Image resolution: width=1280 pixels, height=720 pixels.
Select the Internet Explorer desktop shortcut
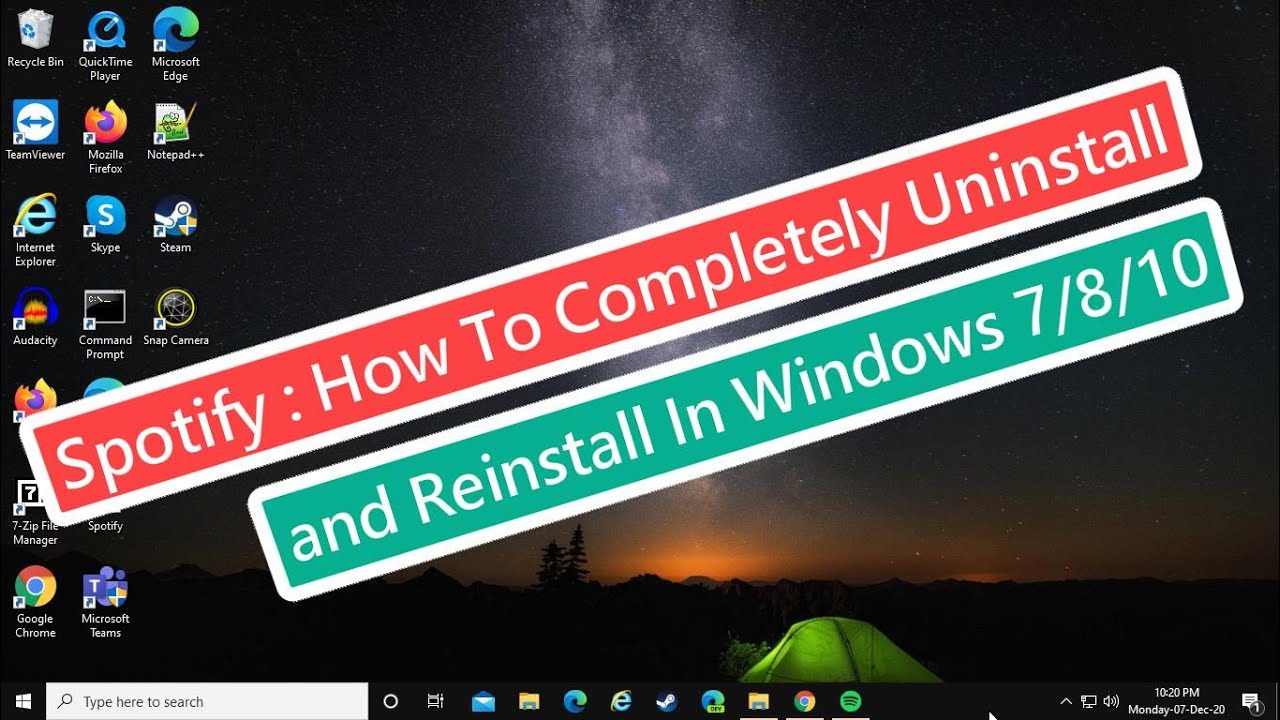(x=35, y=231)
